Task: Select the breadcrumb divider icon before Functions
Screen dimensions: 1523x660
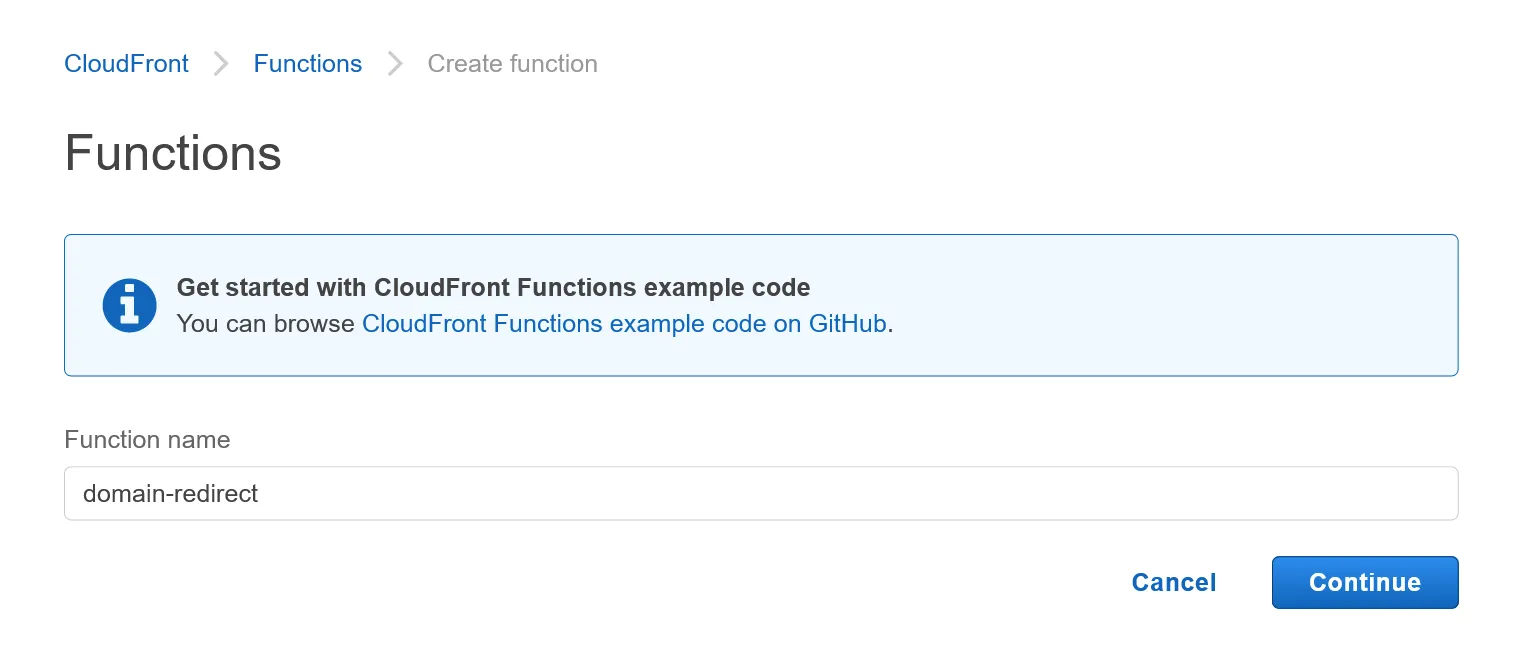Action: pos(221,63)
